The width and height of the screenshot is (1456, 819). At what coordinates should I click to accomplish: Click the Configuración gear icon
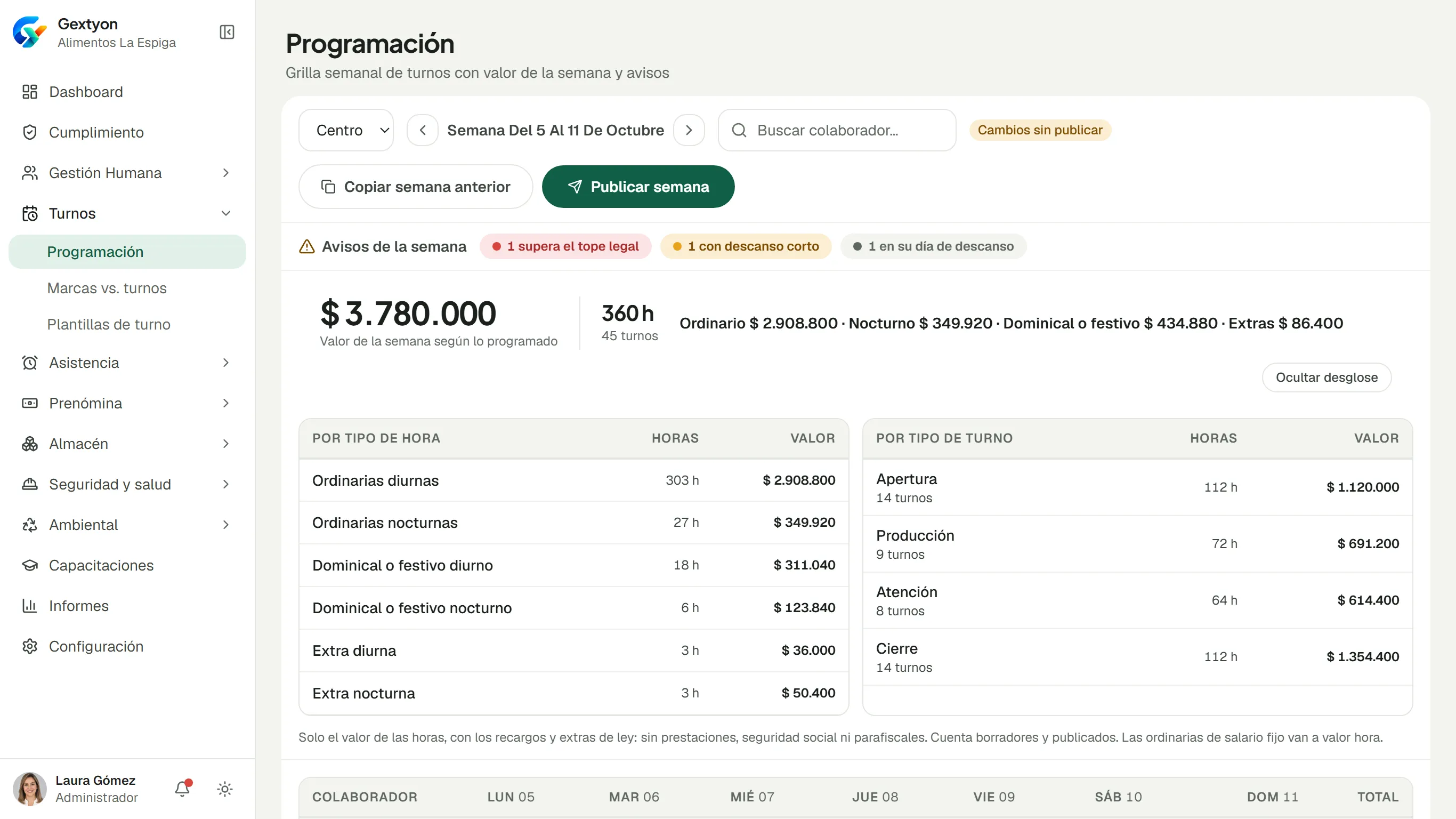tap(29, 646)
